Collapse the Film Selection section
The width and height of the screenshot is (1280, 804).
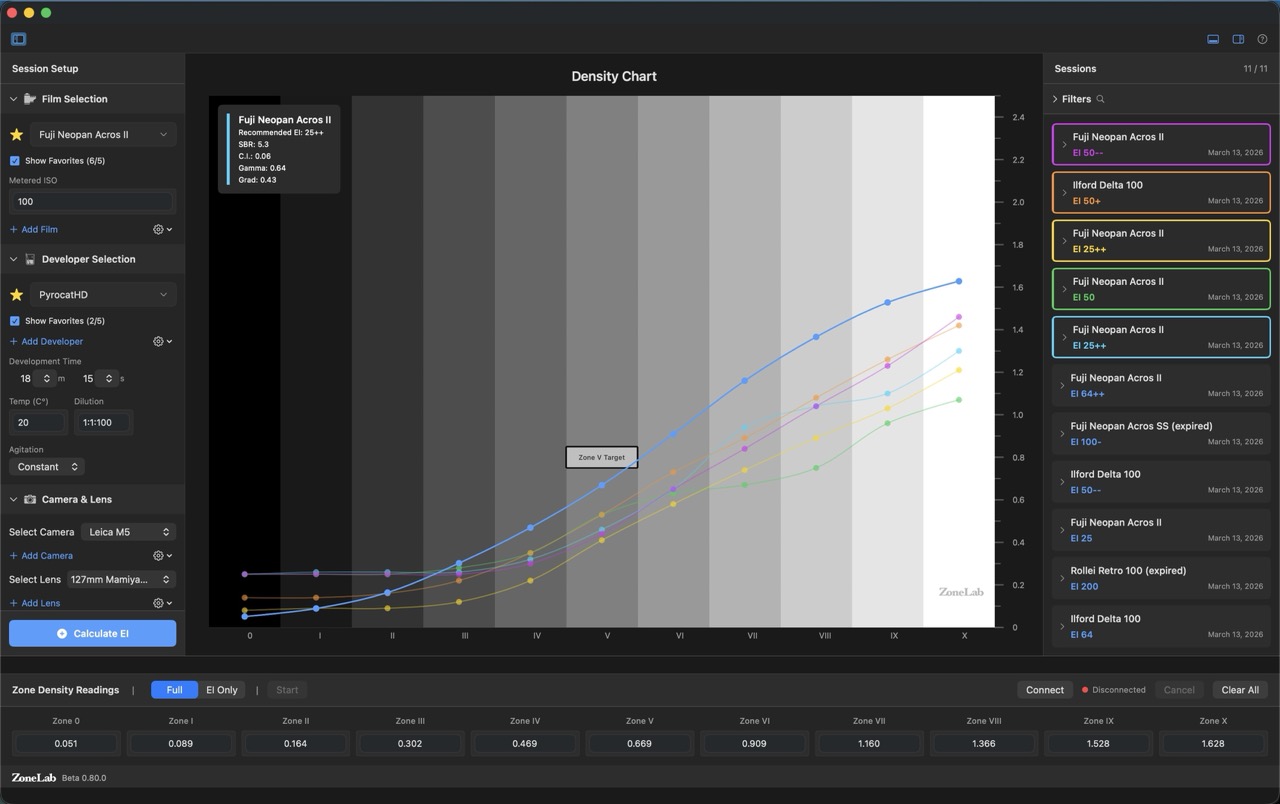pyautogui.click(x=13, y=99)
